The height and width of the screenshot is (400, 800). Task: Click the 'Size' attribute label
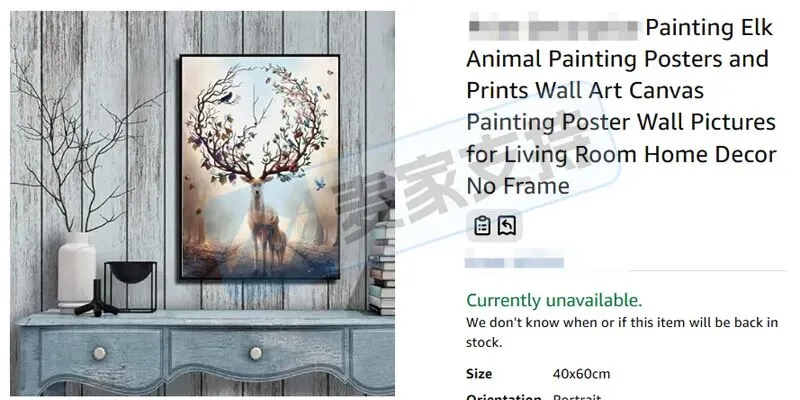(x=479, y=374)
